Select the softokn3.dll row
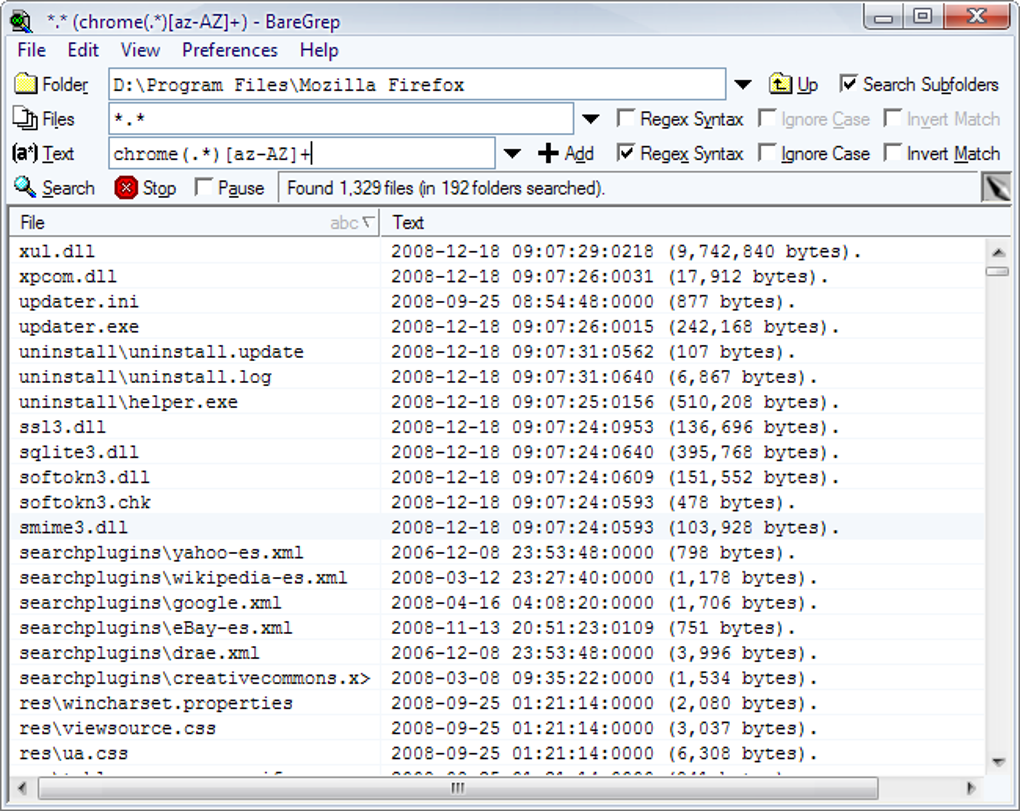Image resolution: width=1020 pixels, height=811 pixels. click(498, 477)
